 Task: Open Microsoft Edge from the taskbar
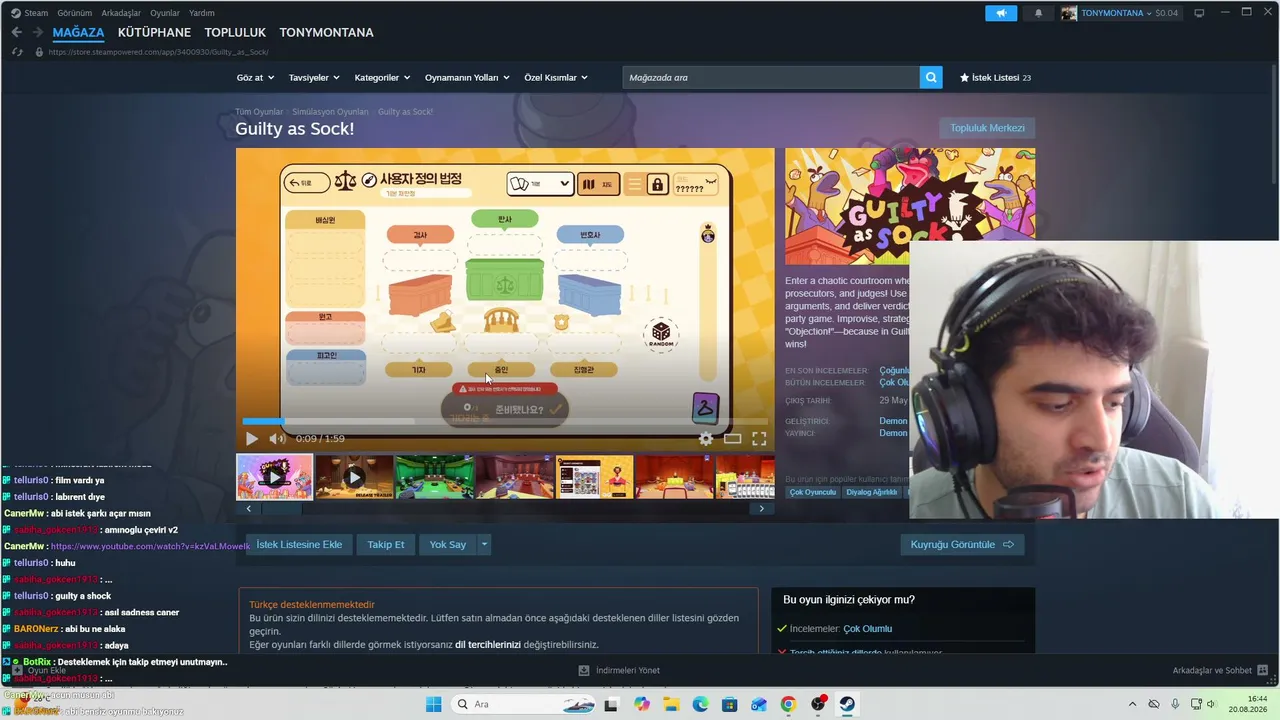(x=700, y=704)
